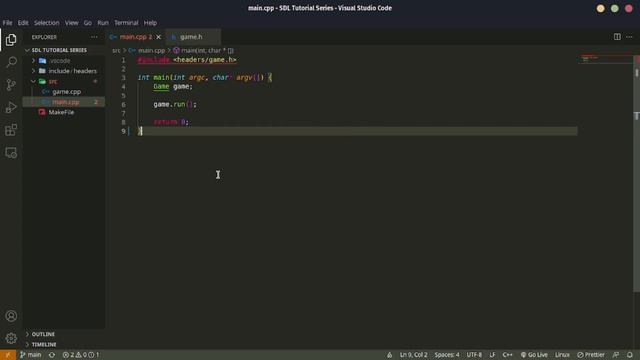This screenshot has width=640, height=360.
Task: Close the main.cpp tab
Action: coord(159,37)
